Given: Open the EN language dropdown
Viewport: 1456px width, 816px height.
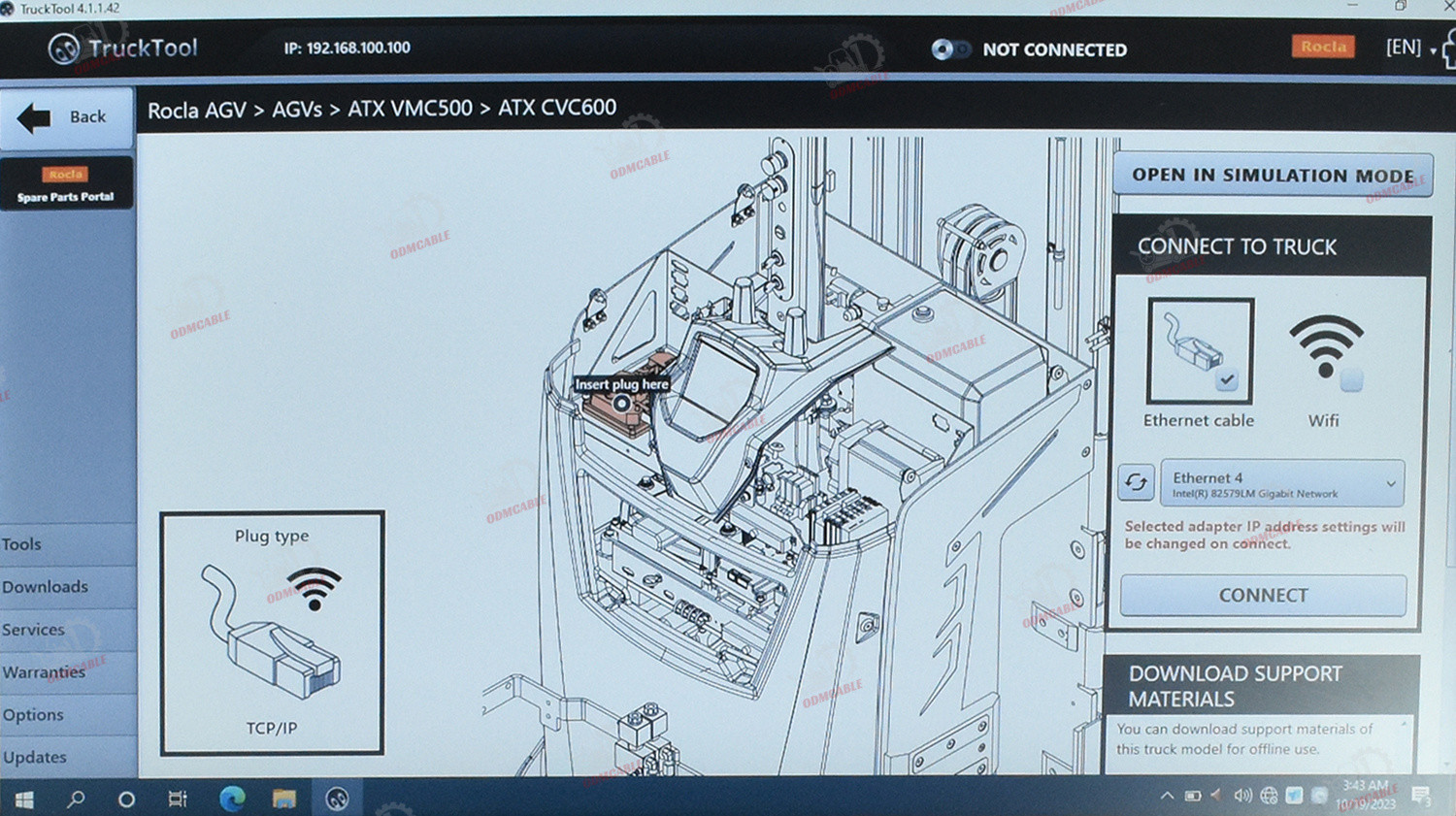Looking at the screenshot, I should (1410, 48).
